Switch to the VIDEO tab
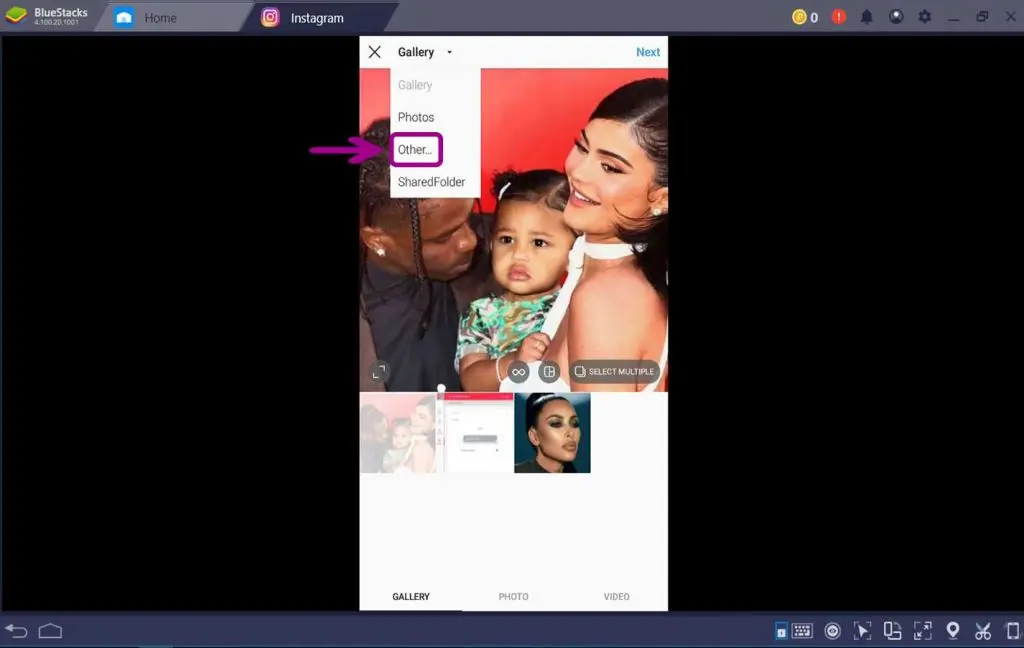Viewport: 1024px width, 648px height. pyautogui.click(x=616, y=597)
